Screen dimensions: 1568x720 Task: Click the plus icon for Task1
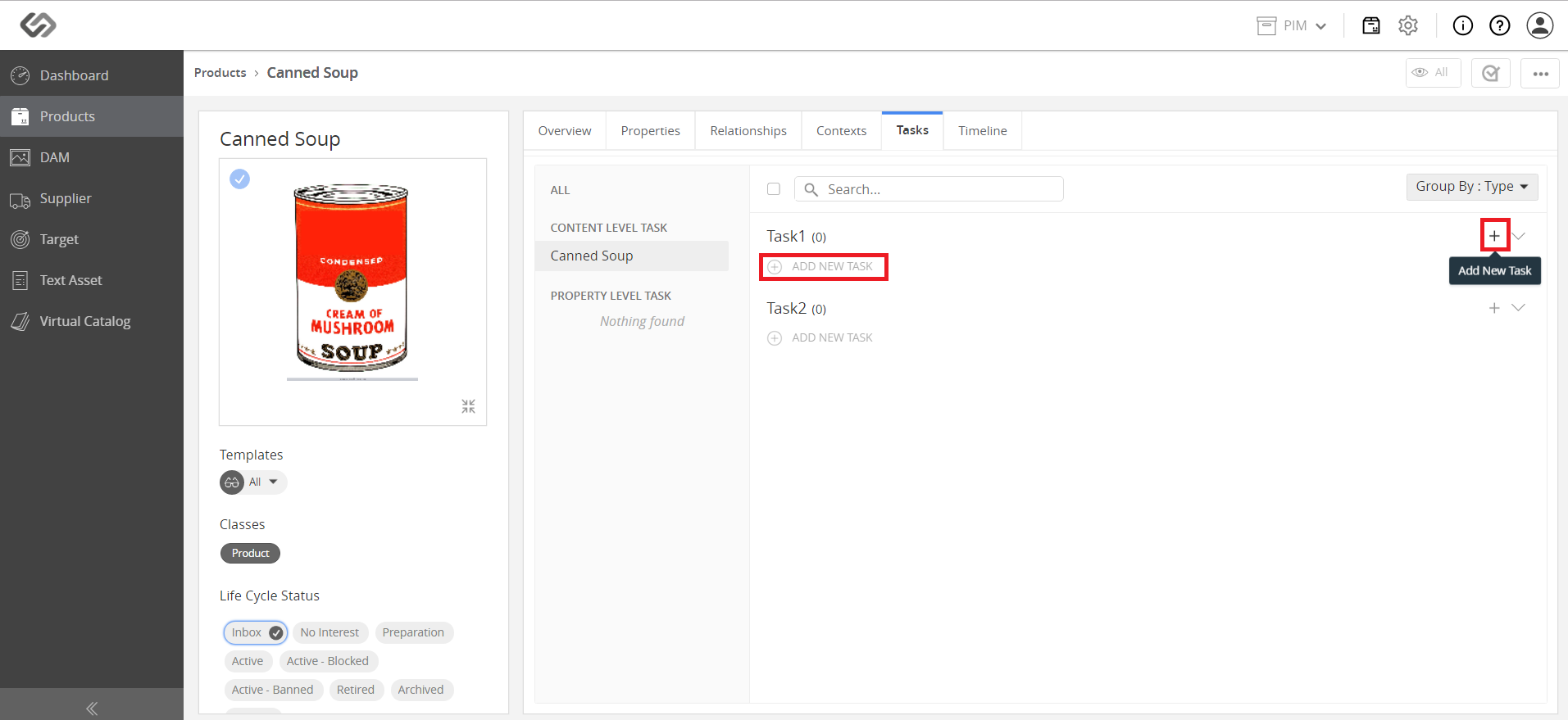[1494, 236]
